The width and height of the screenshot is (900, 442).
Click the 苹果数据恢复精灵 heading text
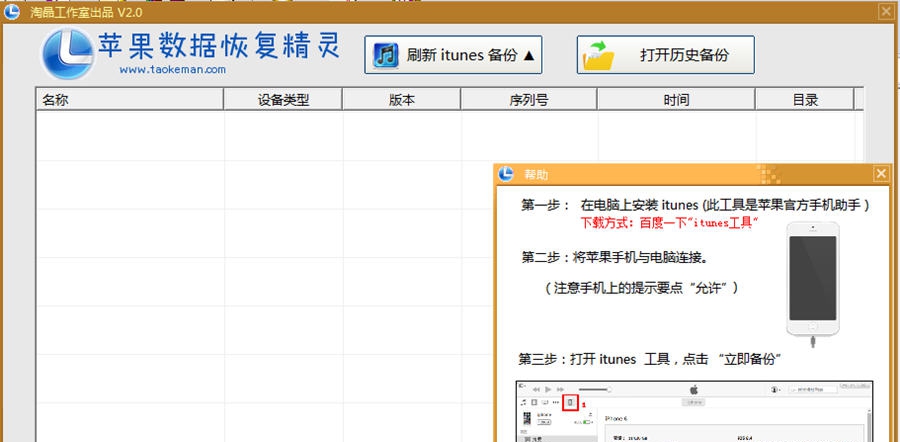tap(219, 45)
